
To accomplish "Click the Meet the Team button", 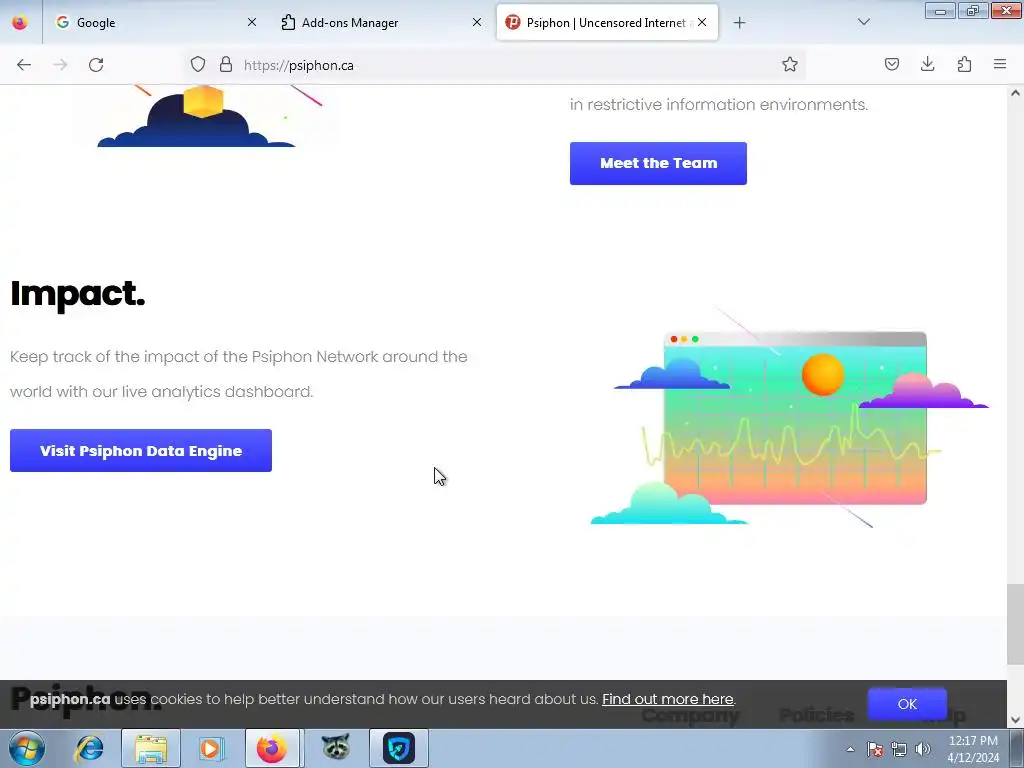I will point(658,163).
